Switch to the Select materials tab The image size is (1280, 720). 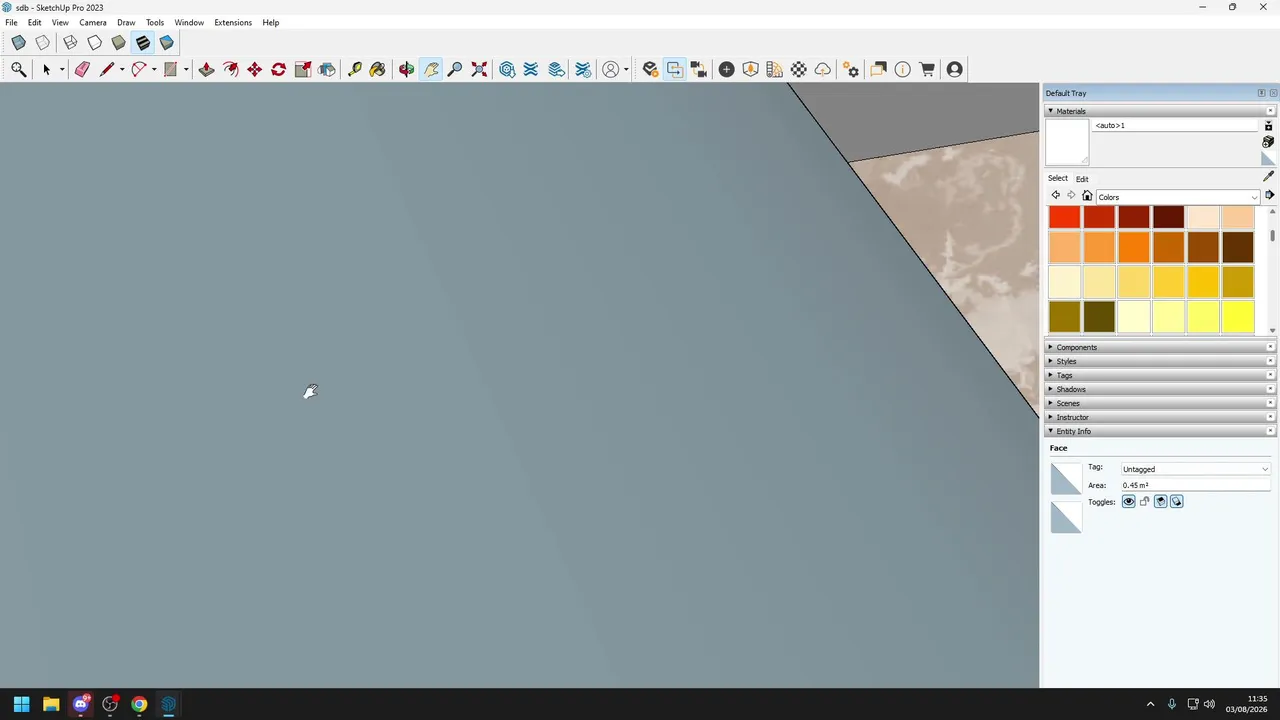1058,178
